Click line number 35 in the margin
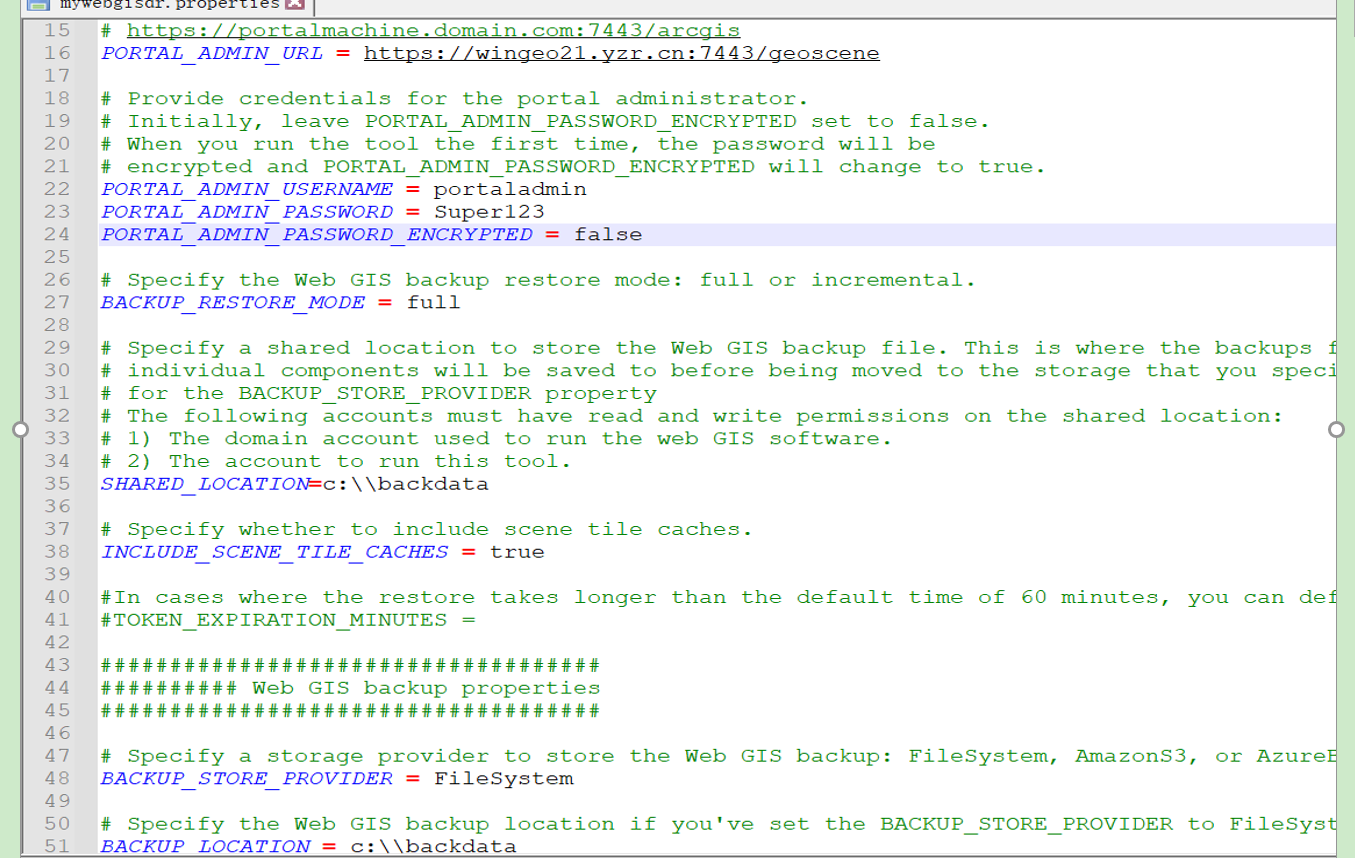The image size is (1355, 858). (57, 484)
